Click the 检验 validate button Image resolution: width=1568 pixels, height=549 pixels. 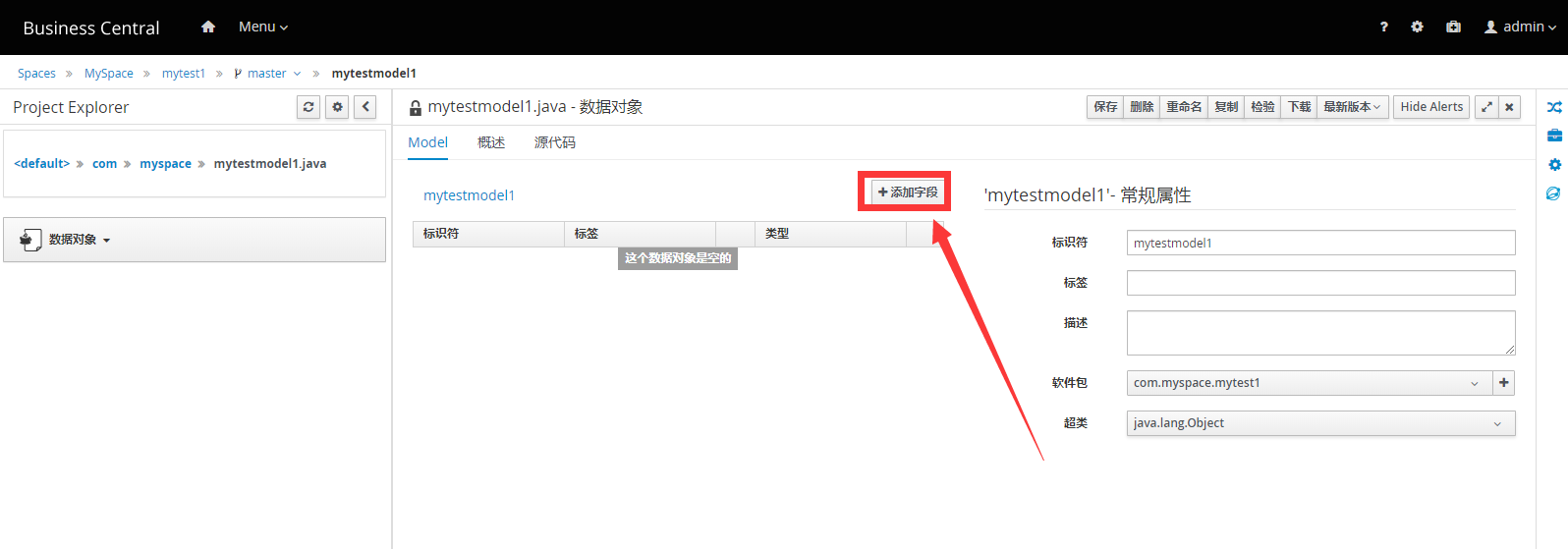click(1262, 107)
